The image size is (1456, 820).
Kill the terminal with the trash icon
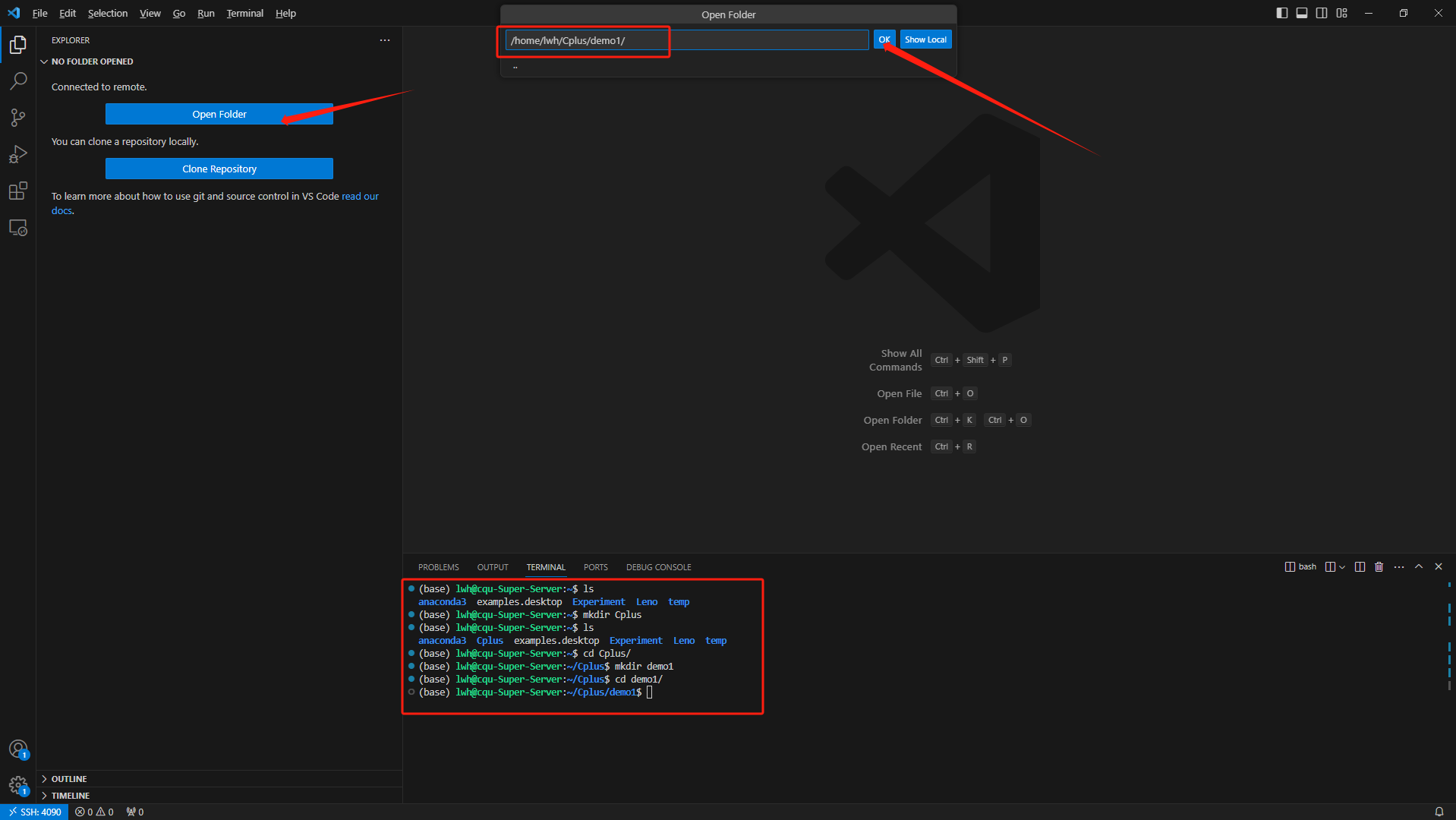click(1379, 567)
